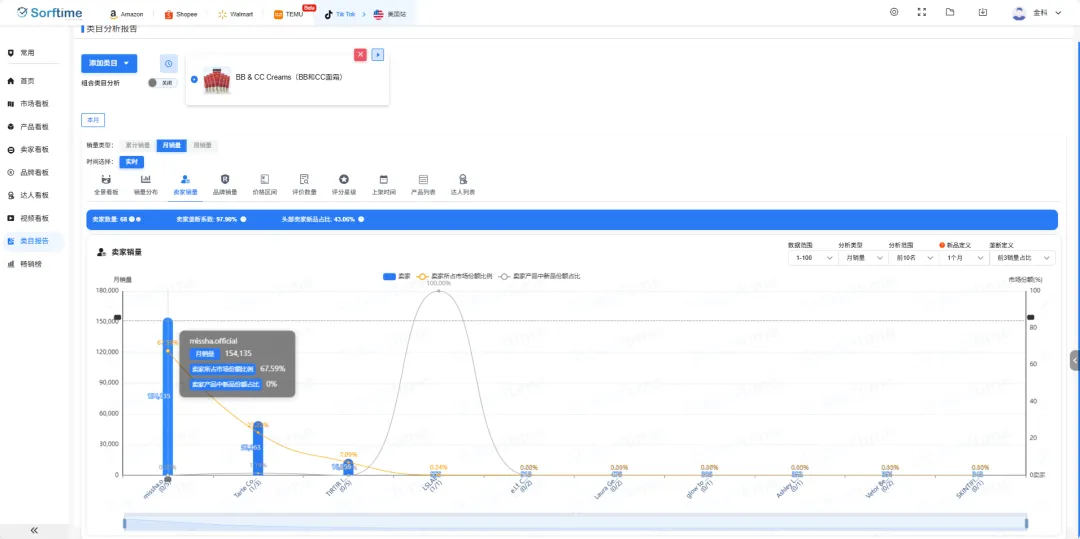
Task: Open 视频看板 sidebar item
Action: (35, 218)
